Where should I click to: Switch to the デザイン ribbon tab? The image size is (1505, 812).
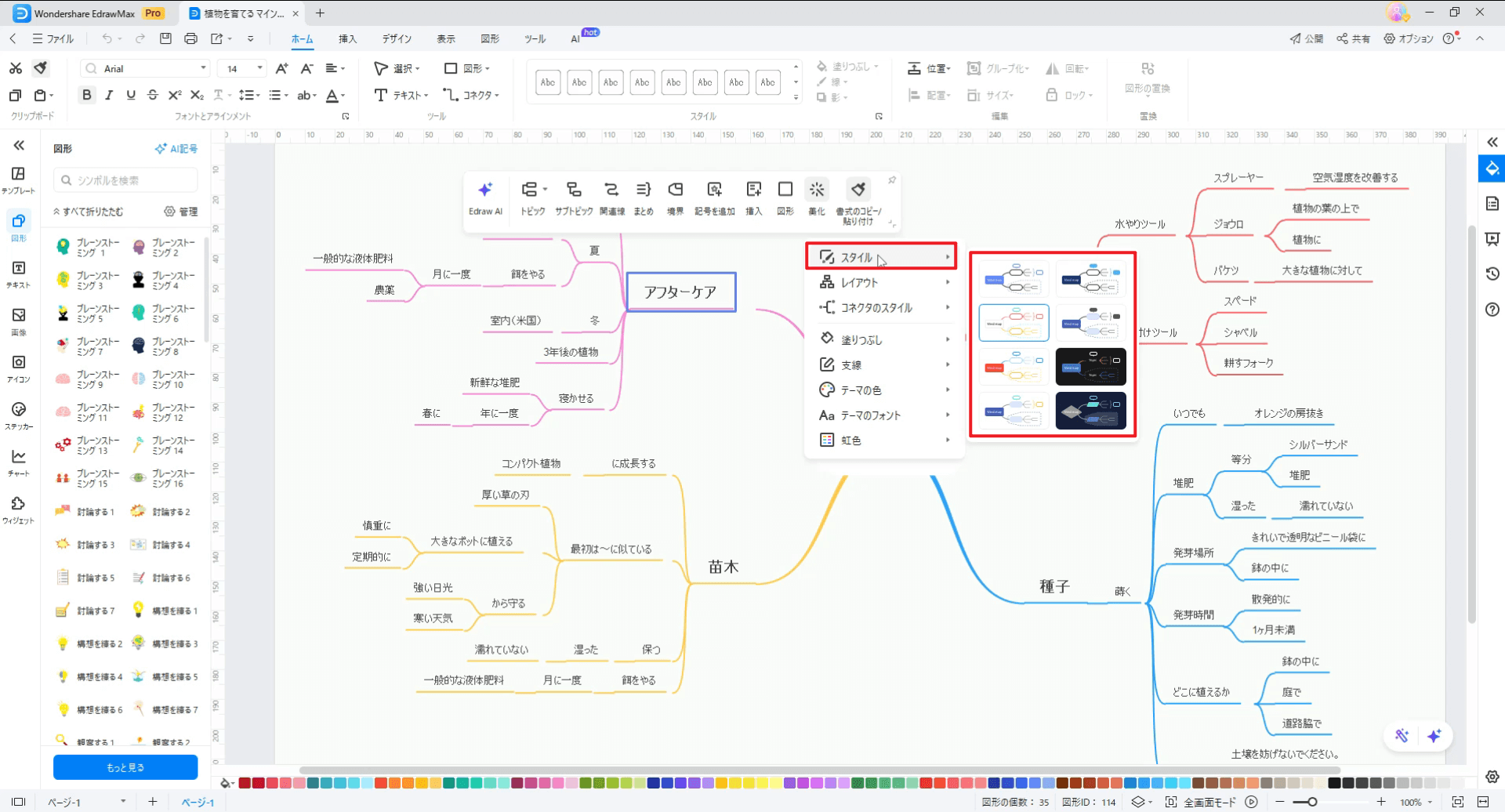pyautogui.click(x=397, y=38)
